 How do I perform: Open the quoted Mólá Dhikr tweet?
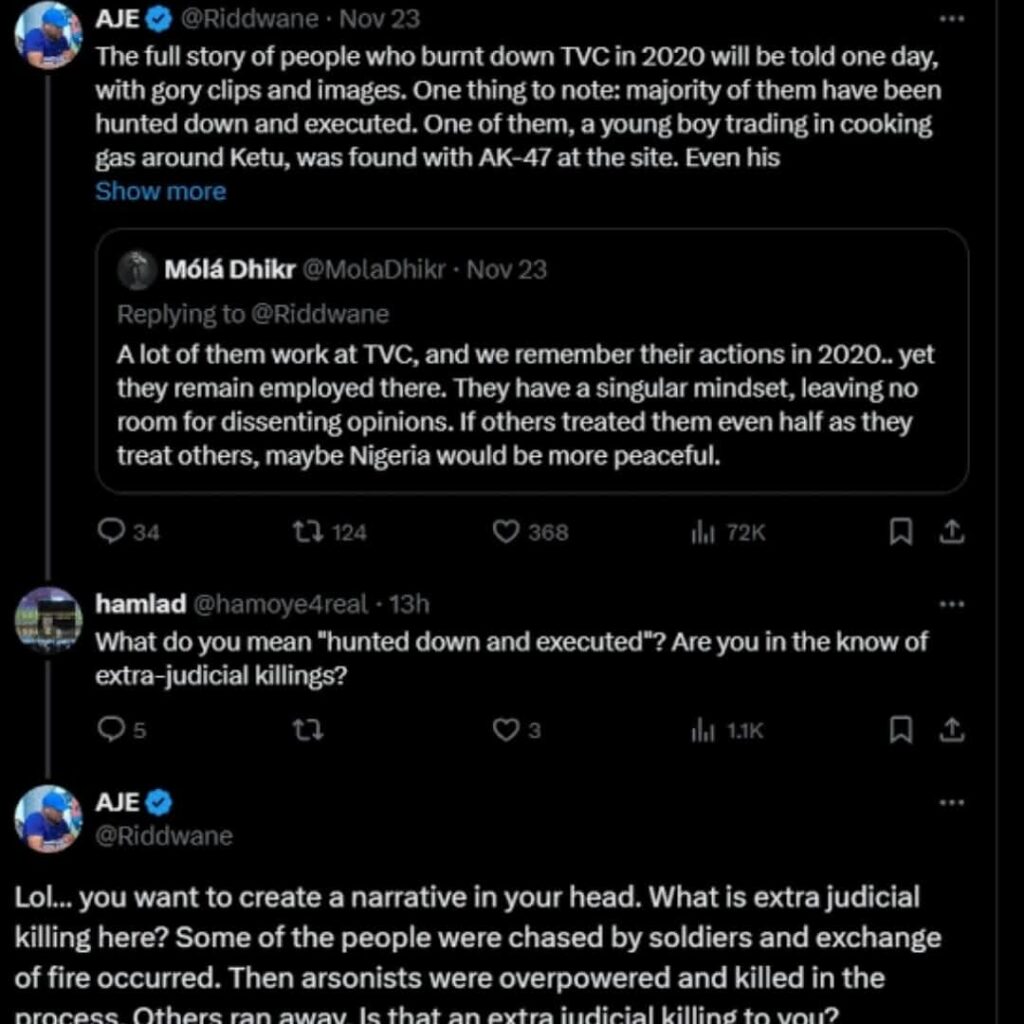[x=531, y=398]
